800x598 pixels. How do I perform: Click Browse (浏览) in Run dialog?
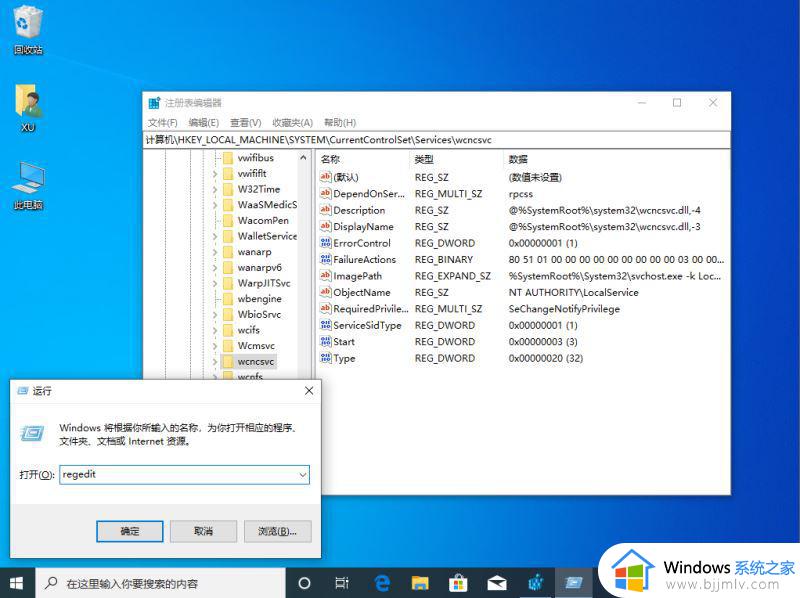(278, 531)
